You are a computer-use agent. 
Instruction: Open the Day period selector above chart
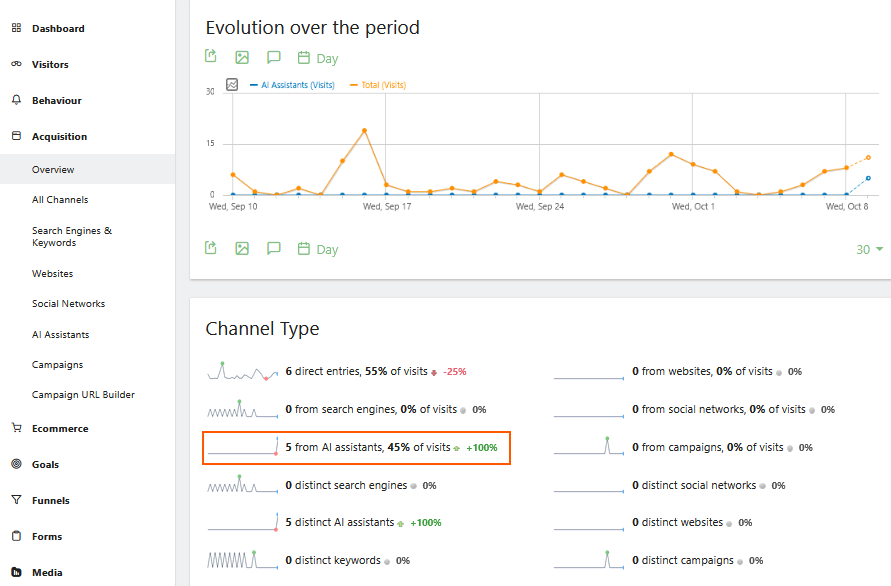318,58
